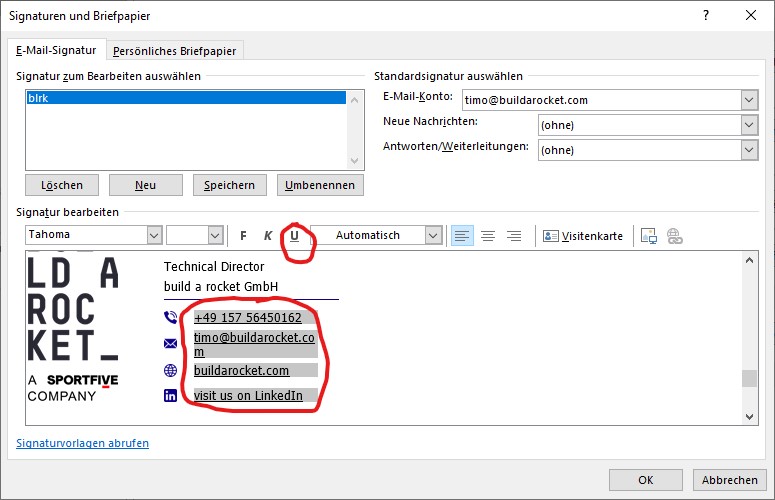
Task: Insert a Visitenkarte business card
Action: click(583, 236)
